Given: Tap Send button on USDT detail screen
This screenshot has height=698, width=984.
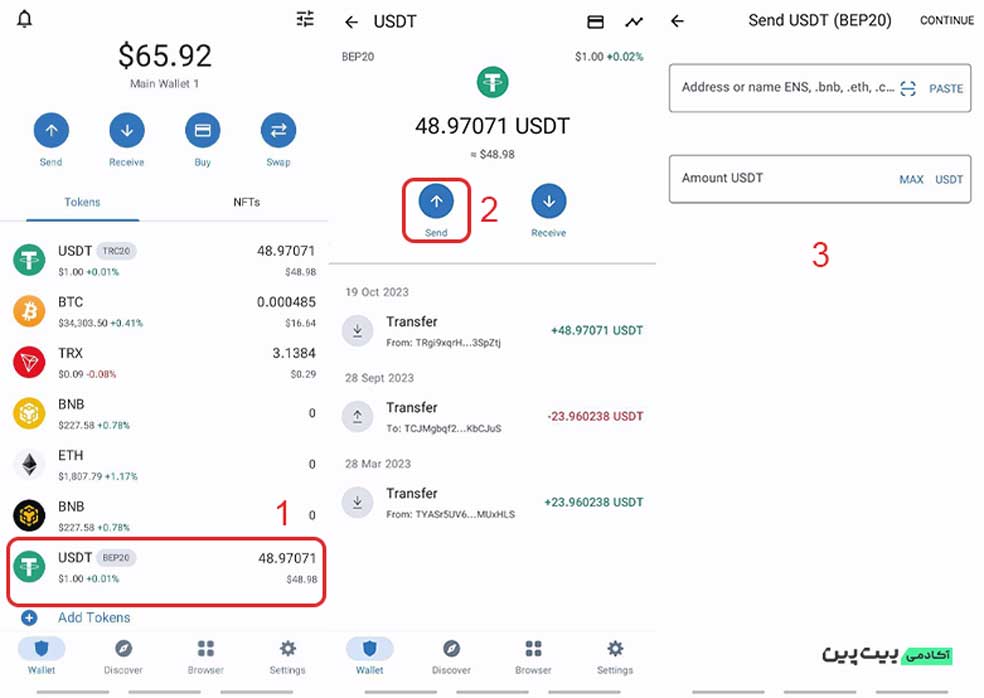Looking at the screenshot, I should (436, 210).
